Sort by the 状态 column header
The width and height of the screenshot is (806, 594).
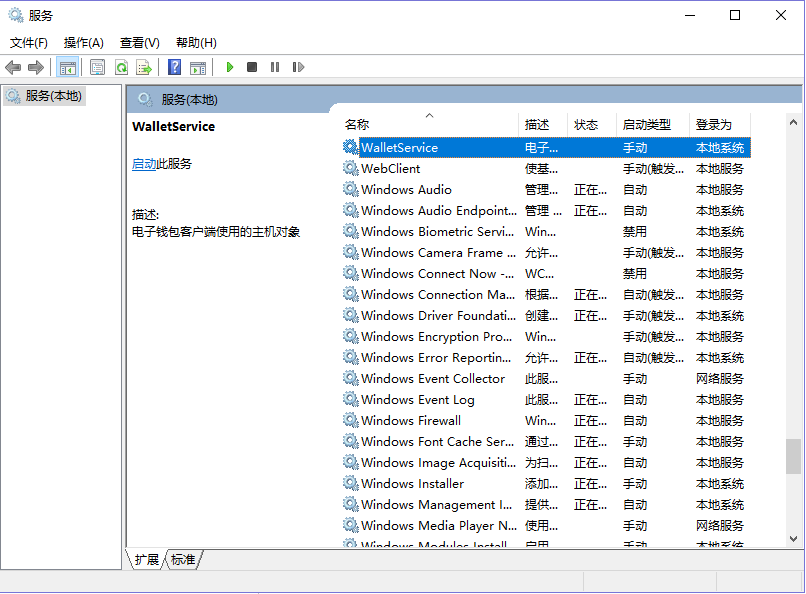click(x=592, y=124)
